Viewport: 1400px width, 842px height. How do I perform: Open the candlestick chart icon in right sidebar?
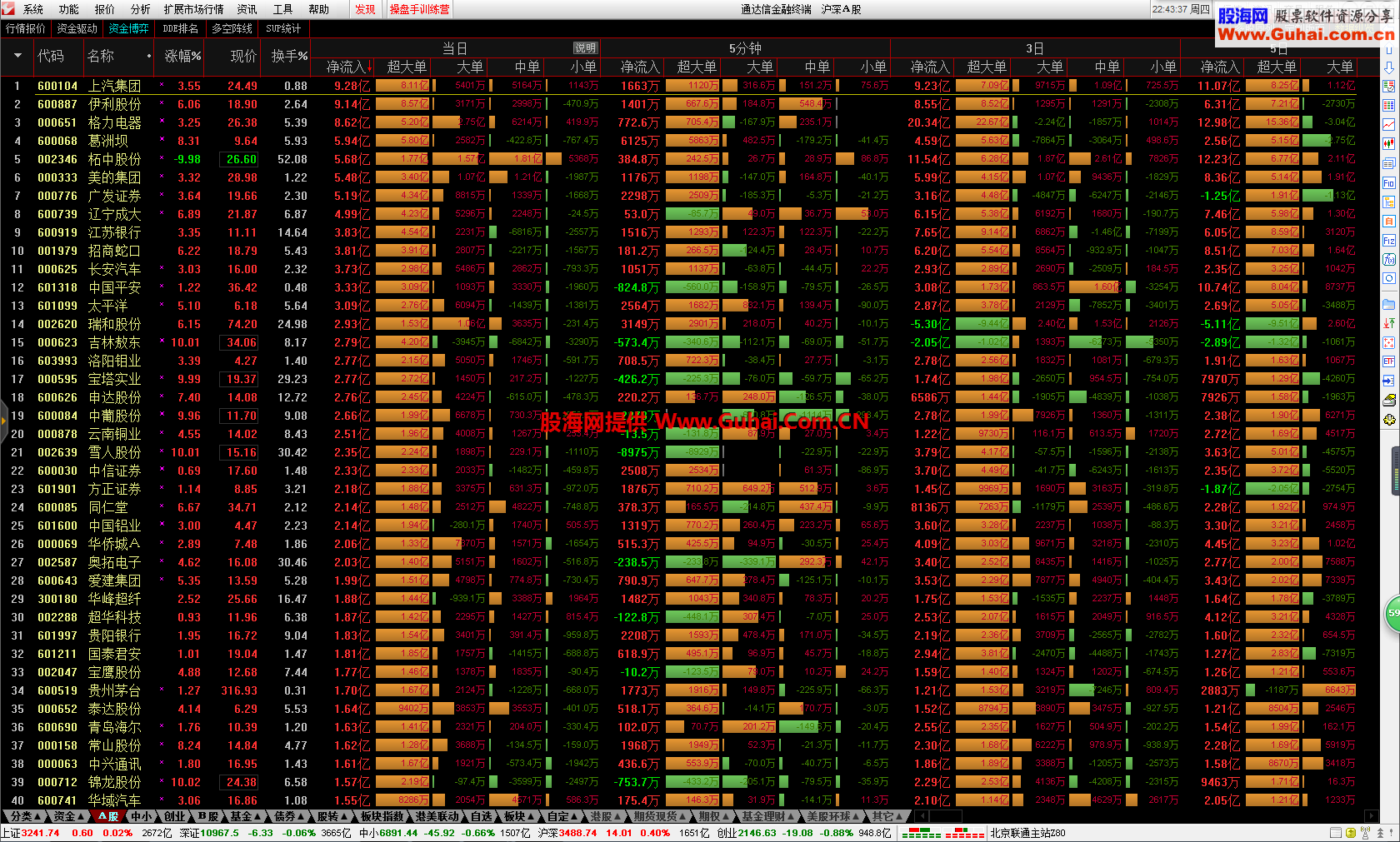click(x=1389, y=144)
